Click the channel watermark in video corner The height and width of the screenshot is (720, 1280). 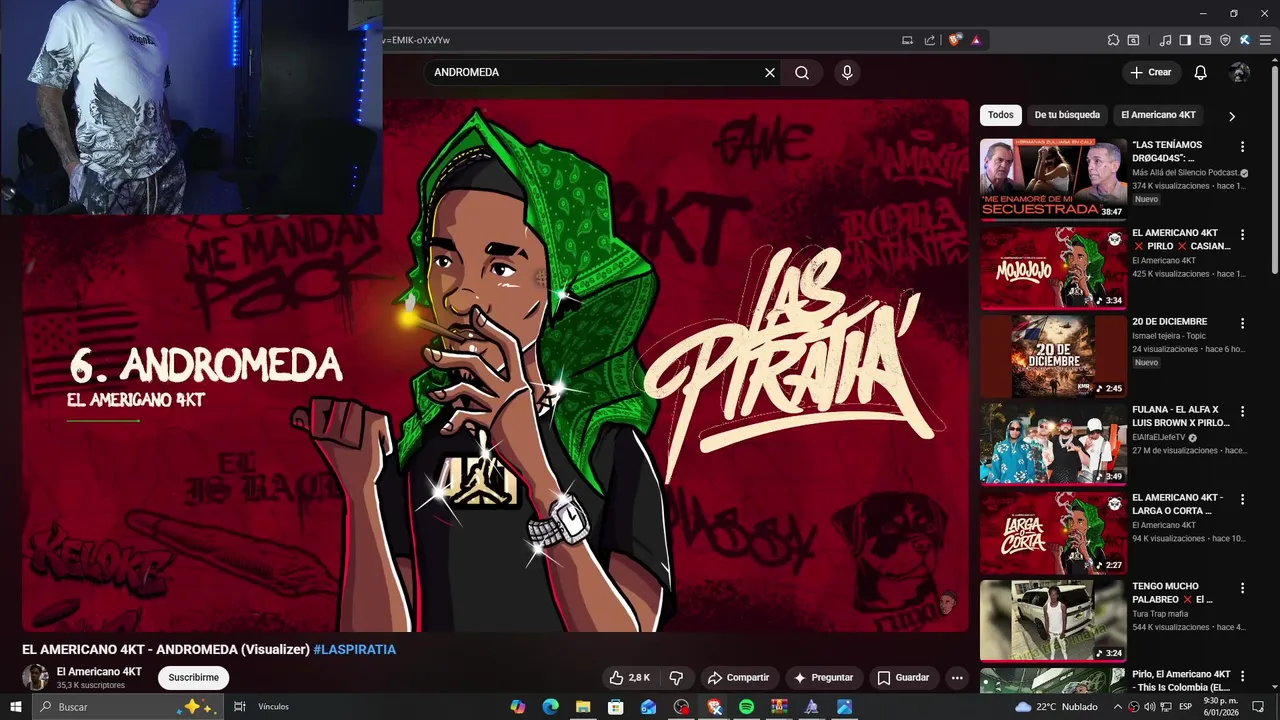point(947,602)
